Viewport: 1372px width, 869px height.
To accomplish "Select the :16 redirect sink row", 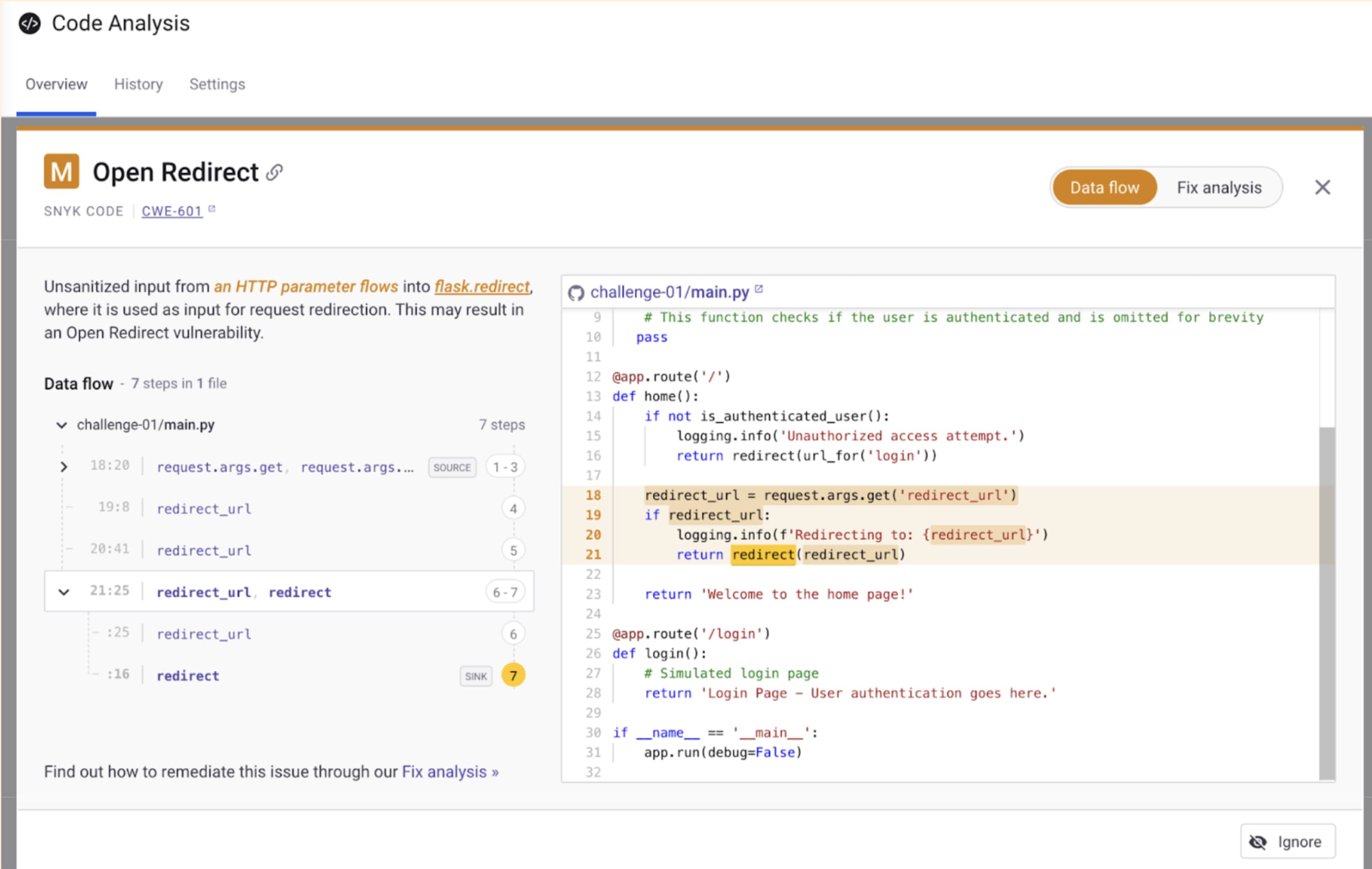I will (x=289, y=676).
